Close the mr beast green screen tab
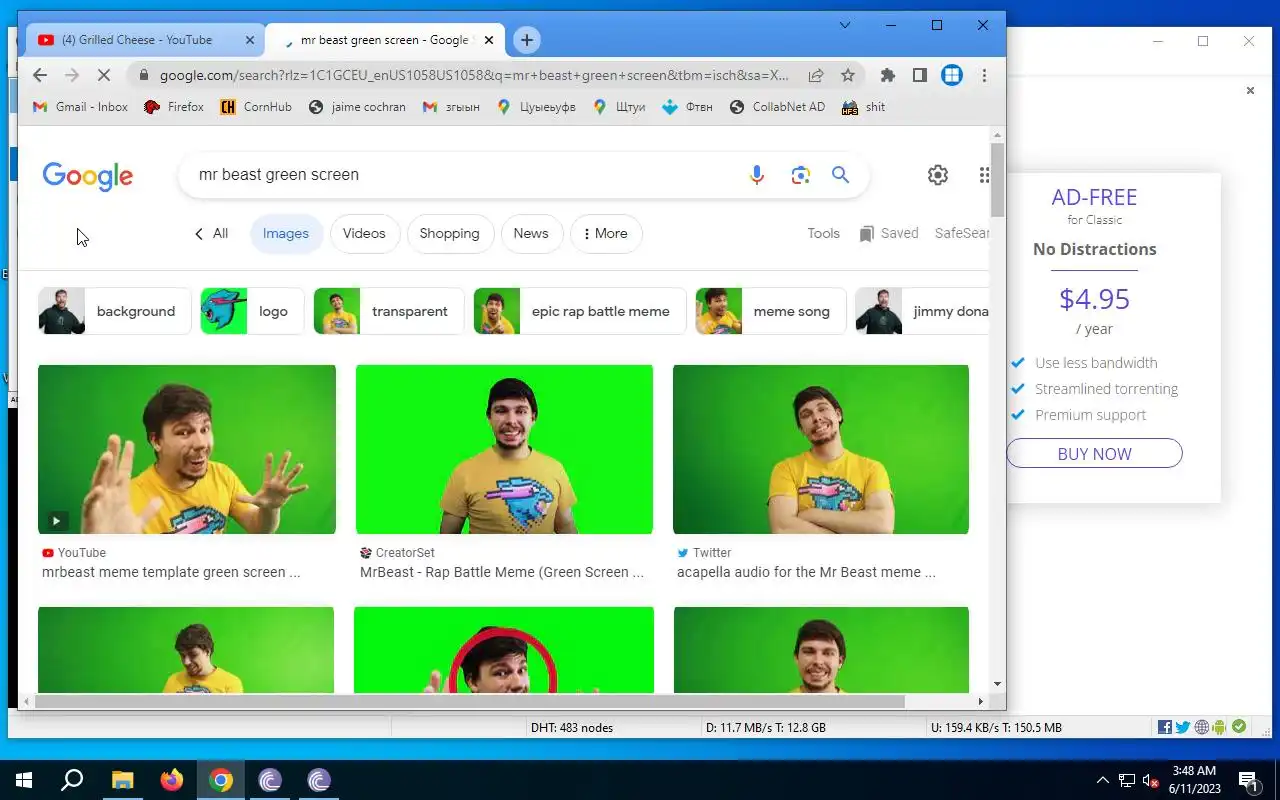Viewport: 1280px width, 800px height. tap(489, 40)
